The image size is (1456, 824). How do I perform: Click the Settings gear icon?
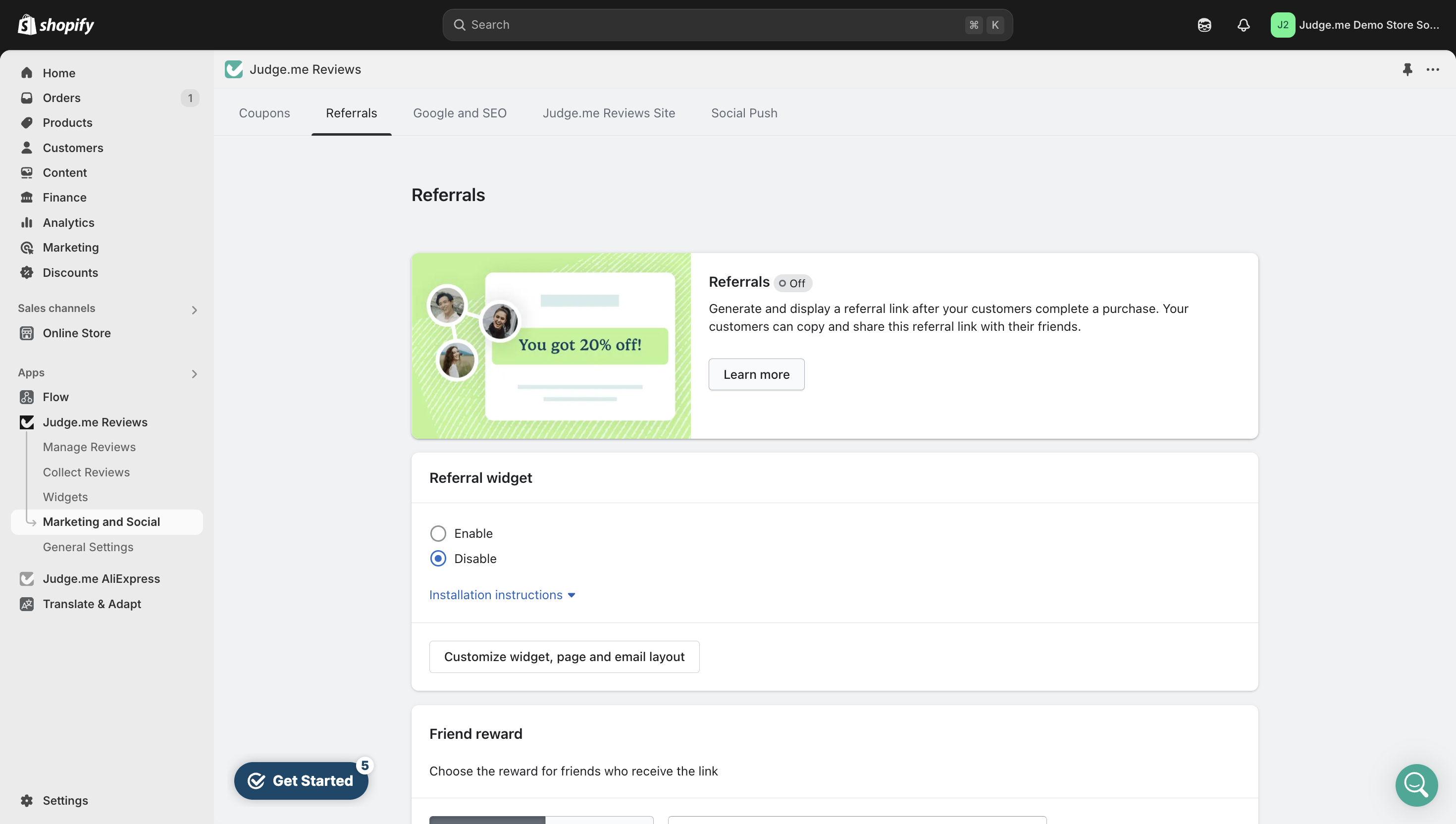(27, 800)
